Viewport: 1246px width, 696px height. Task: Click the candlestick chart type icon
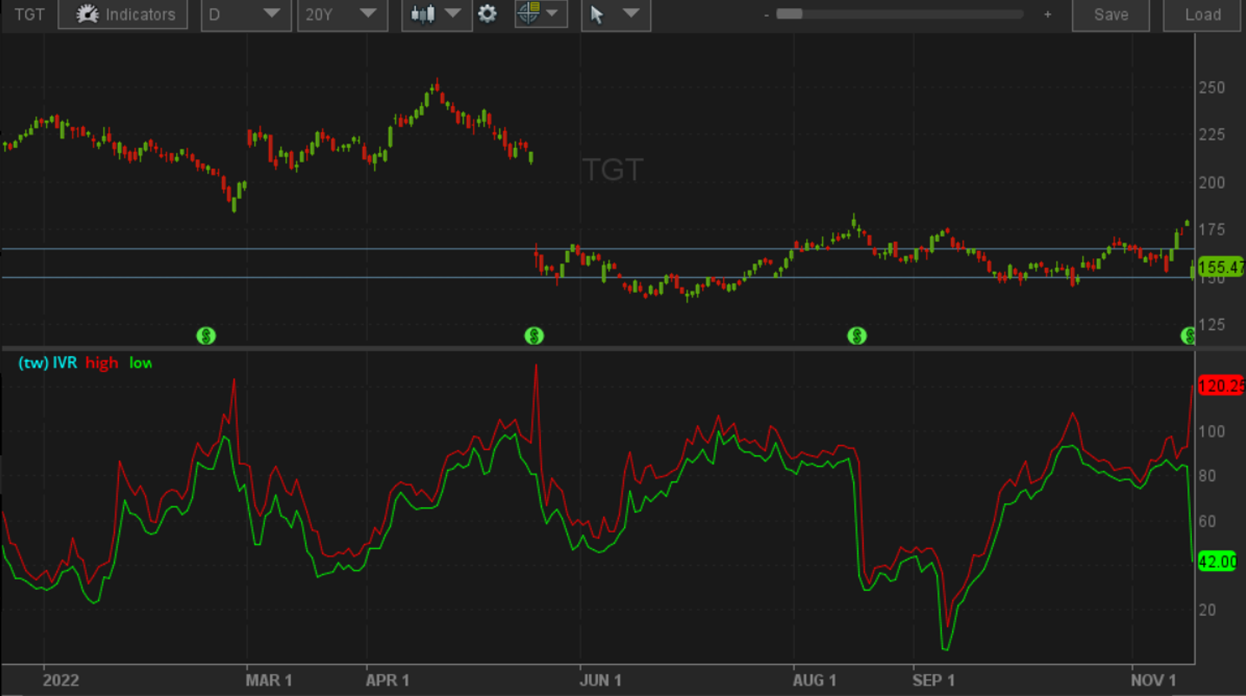423,15
